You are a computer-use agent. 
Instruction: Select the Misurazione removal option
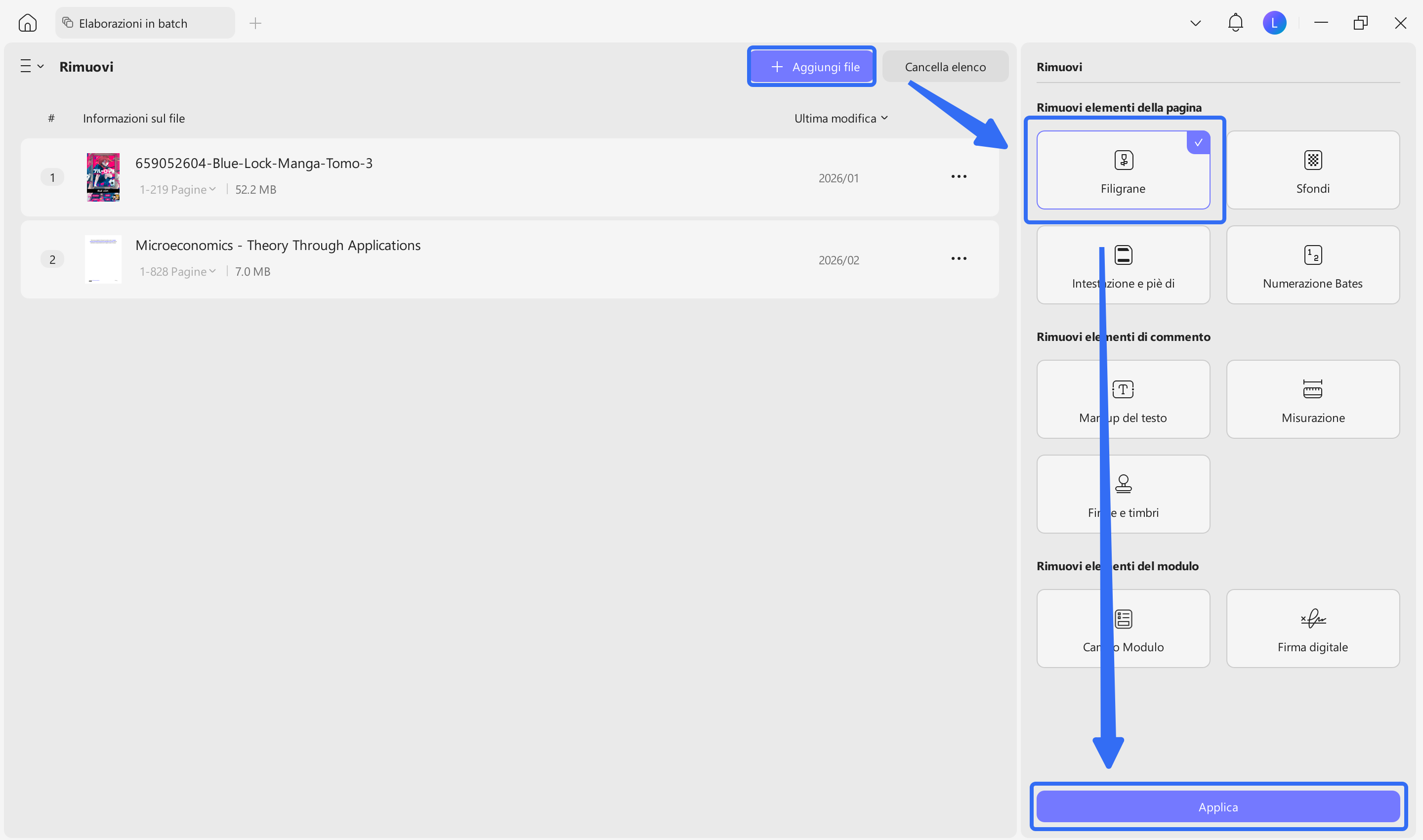pyautogui.click(x=1313, y=399)
